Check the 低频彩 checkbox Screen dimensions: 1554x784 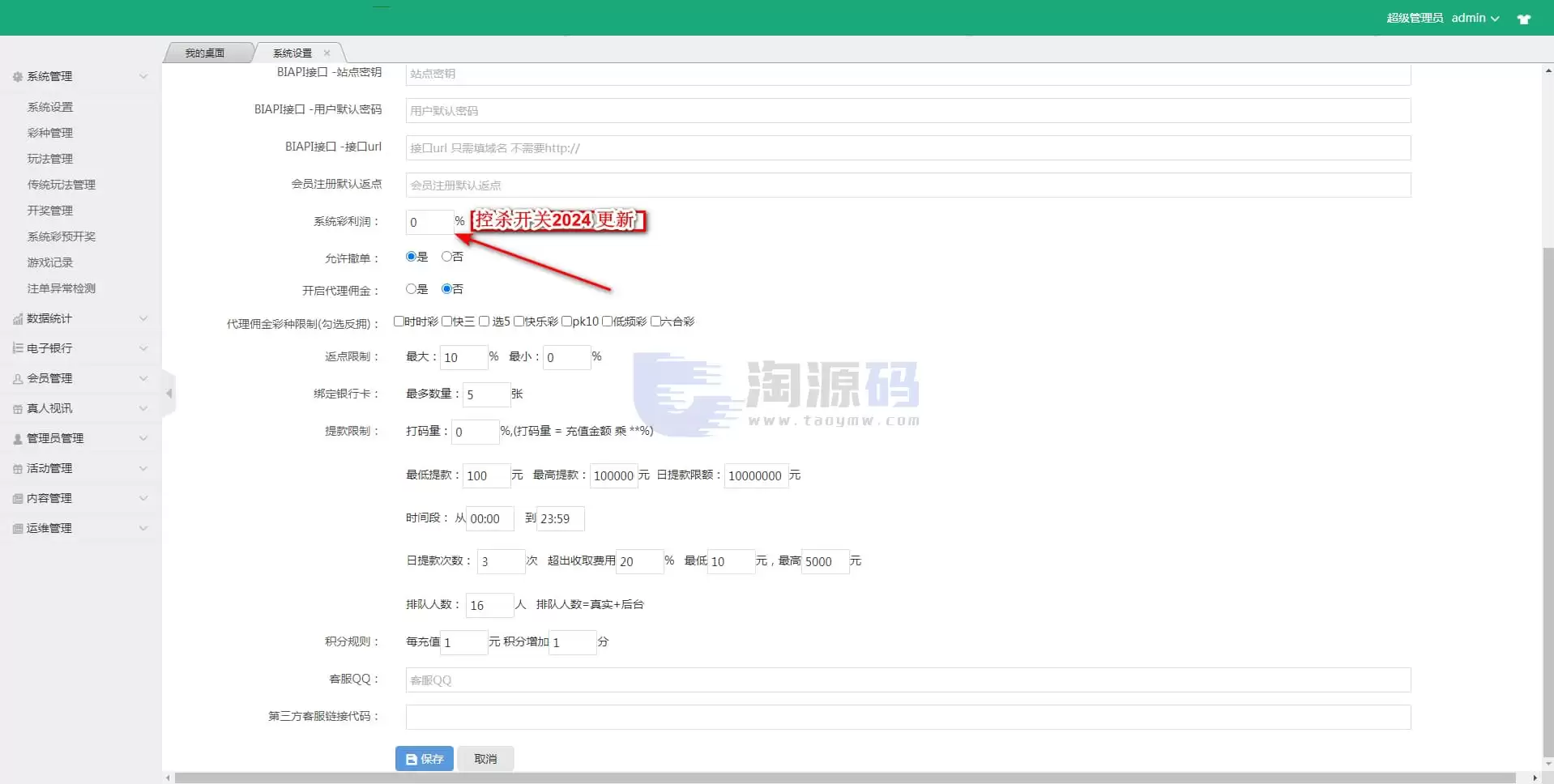click(x=607, y=322)
